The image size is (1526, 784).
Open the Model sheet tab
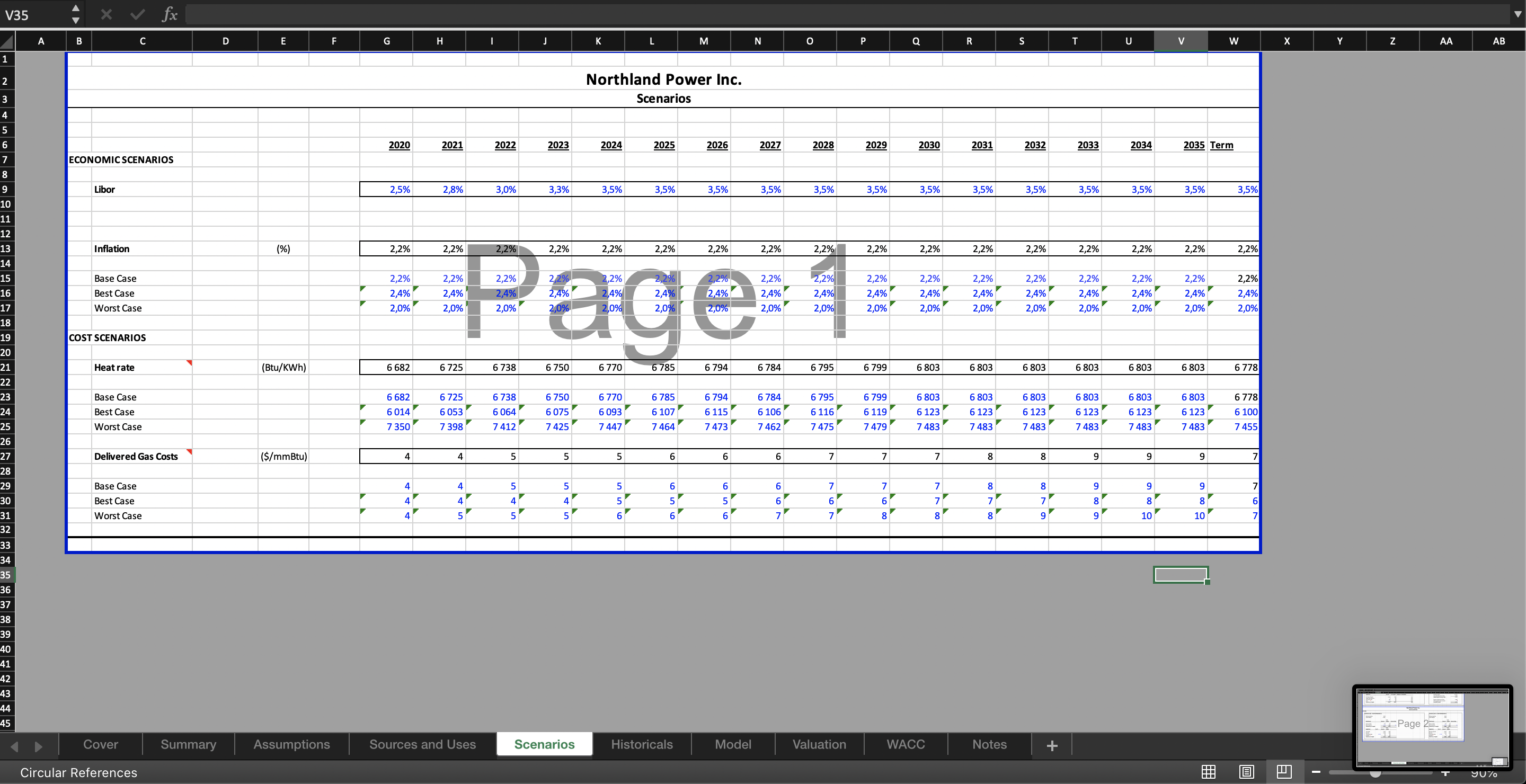(733, 744)
